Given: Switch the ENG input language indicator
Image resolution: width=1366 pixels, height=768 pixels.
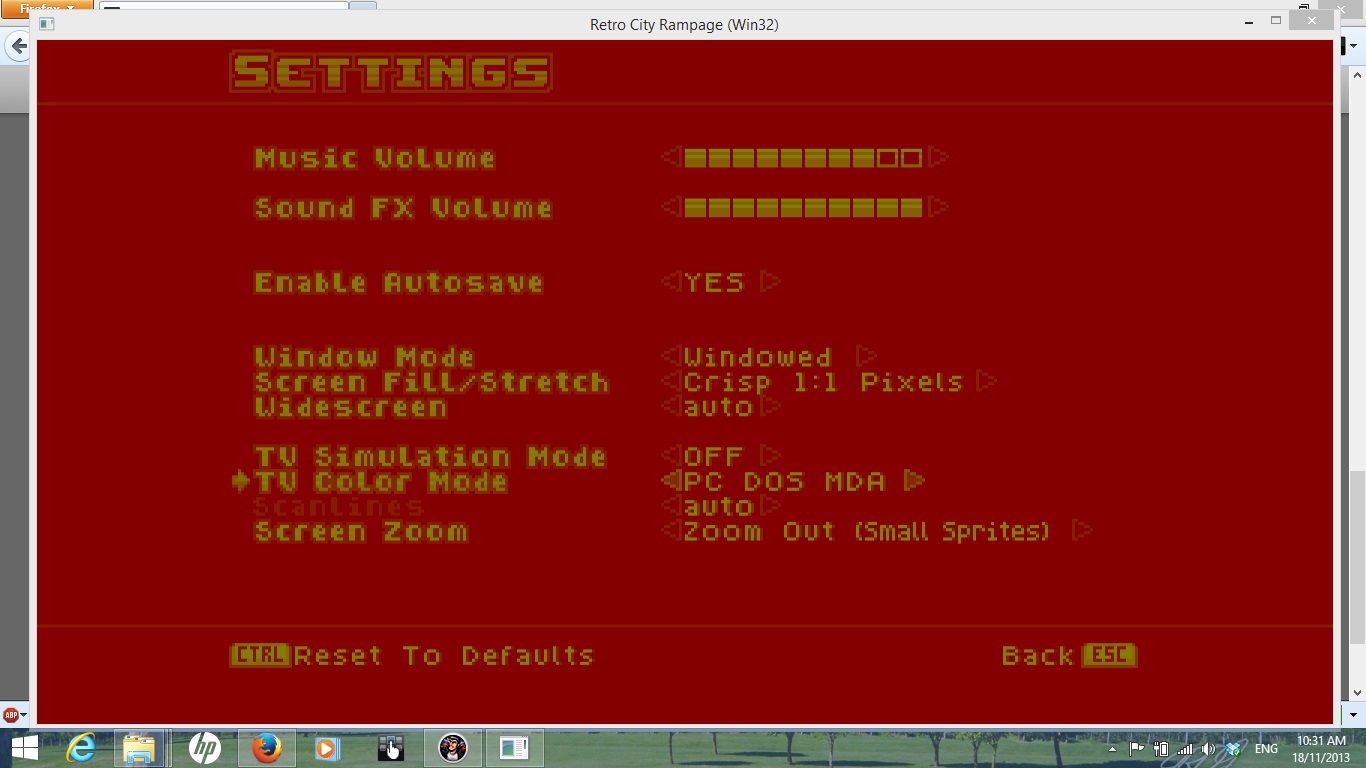Looking at the screenshot, I should tap(1266, 748).
